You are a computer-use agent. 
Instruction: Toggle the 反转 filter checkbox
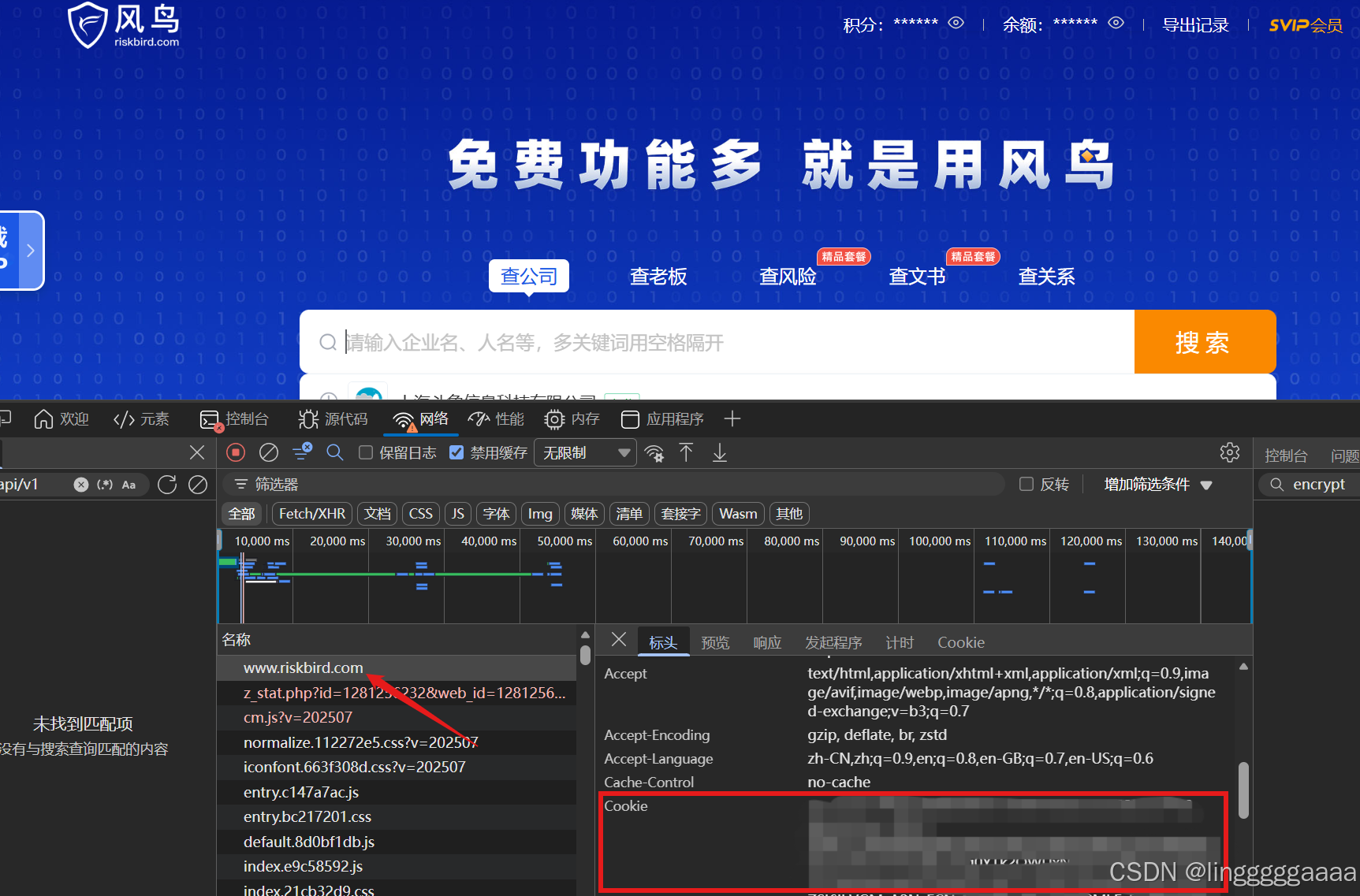pos(1026,484)
